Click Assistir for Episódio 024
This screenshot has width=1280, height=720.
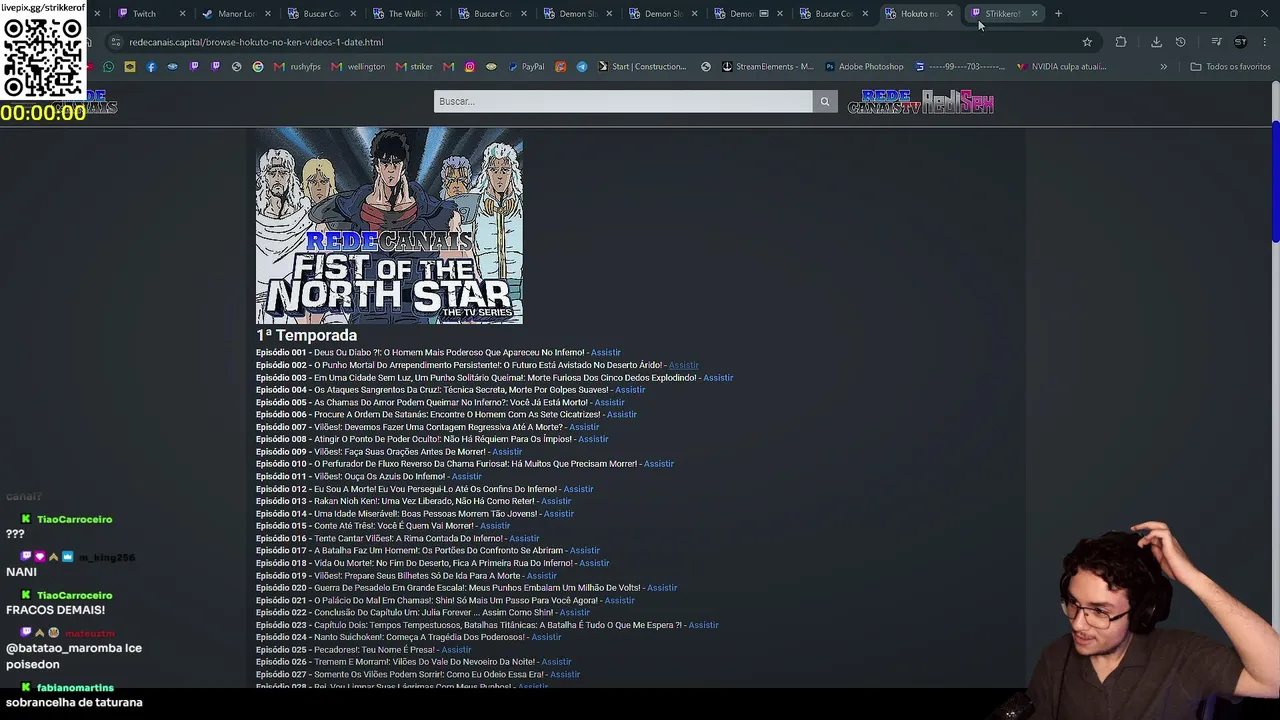[x=546, y=637]
